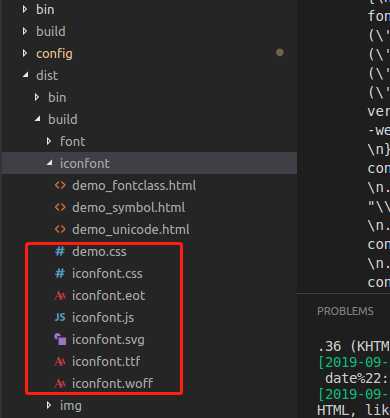Click the HTML icon of demo_symbol.html
The width and height of the screenshot is (390, 418).
pyautogui.click(x=60, y=207)
